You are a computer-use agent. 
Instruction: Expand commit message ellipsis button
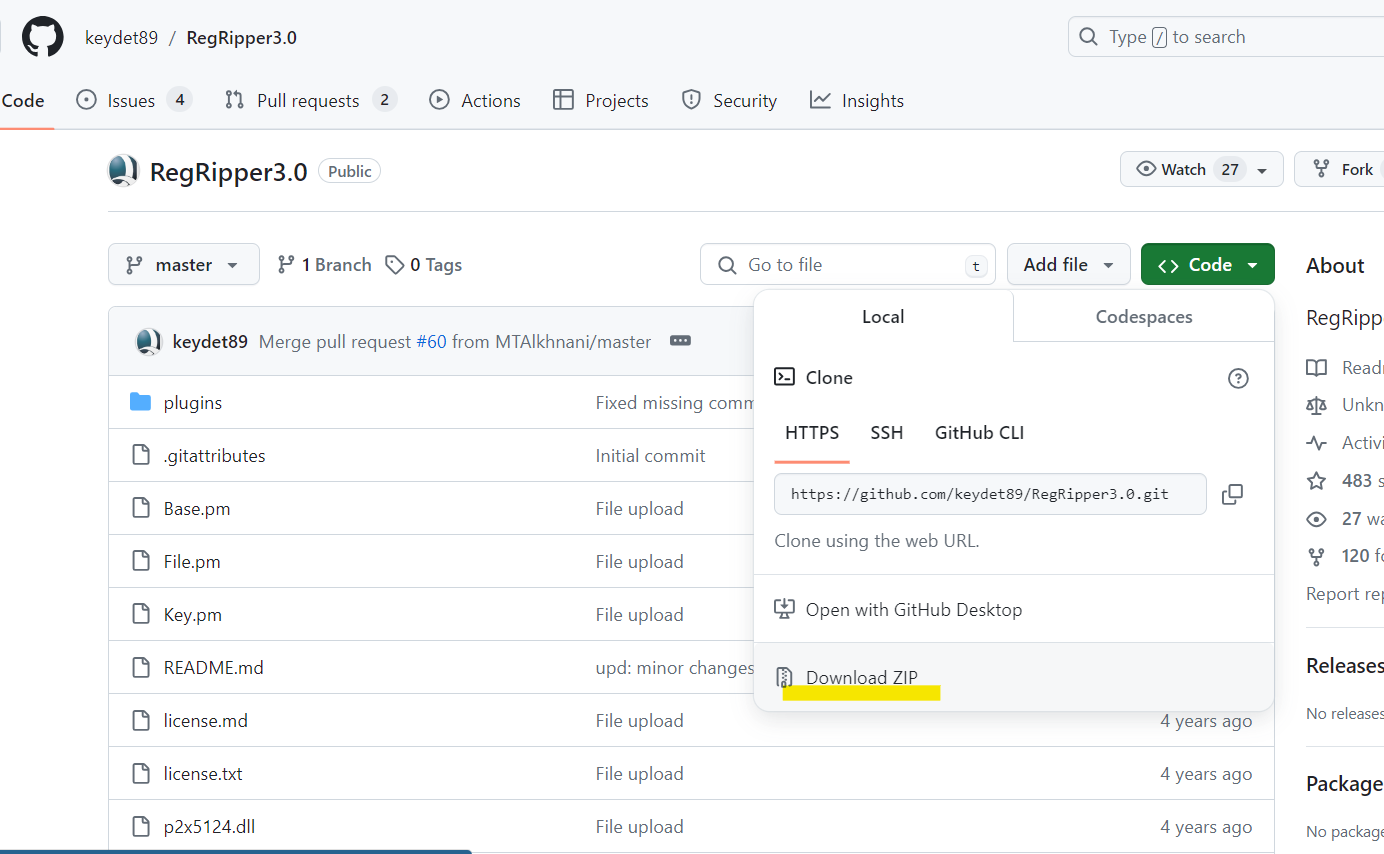(x=681, y=341)
